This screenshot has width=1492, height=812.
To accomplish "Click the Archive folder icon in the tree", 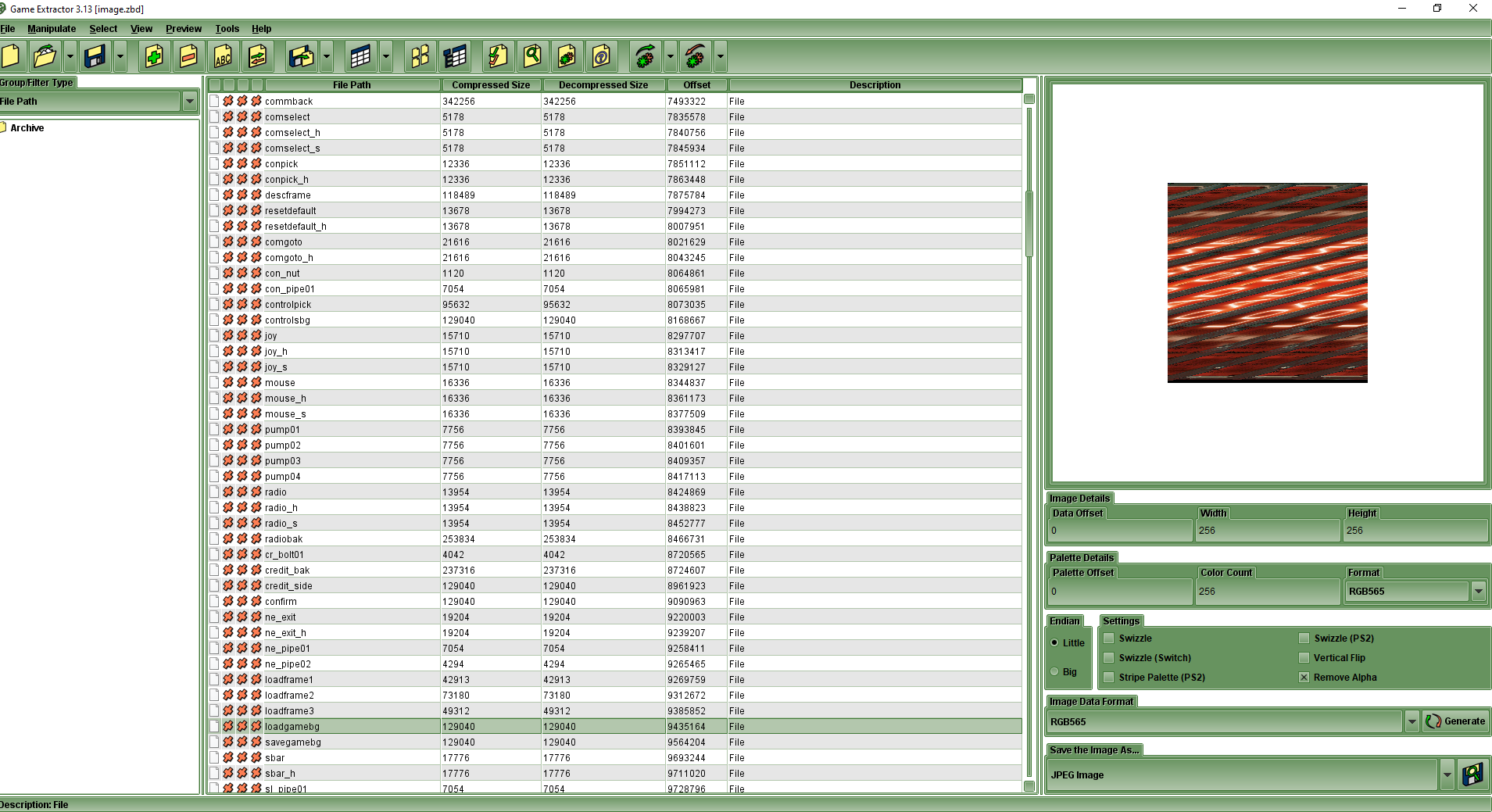I will pos(3,127).
